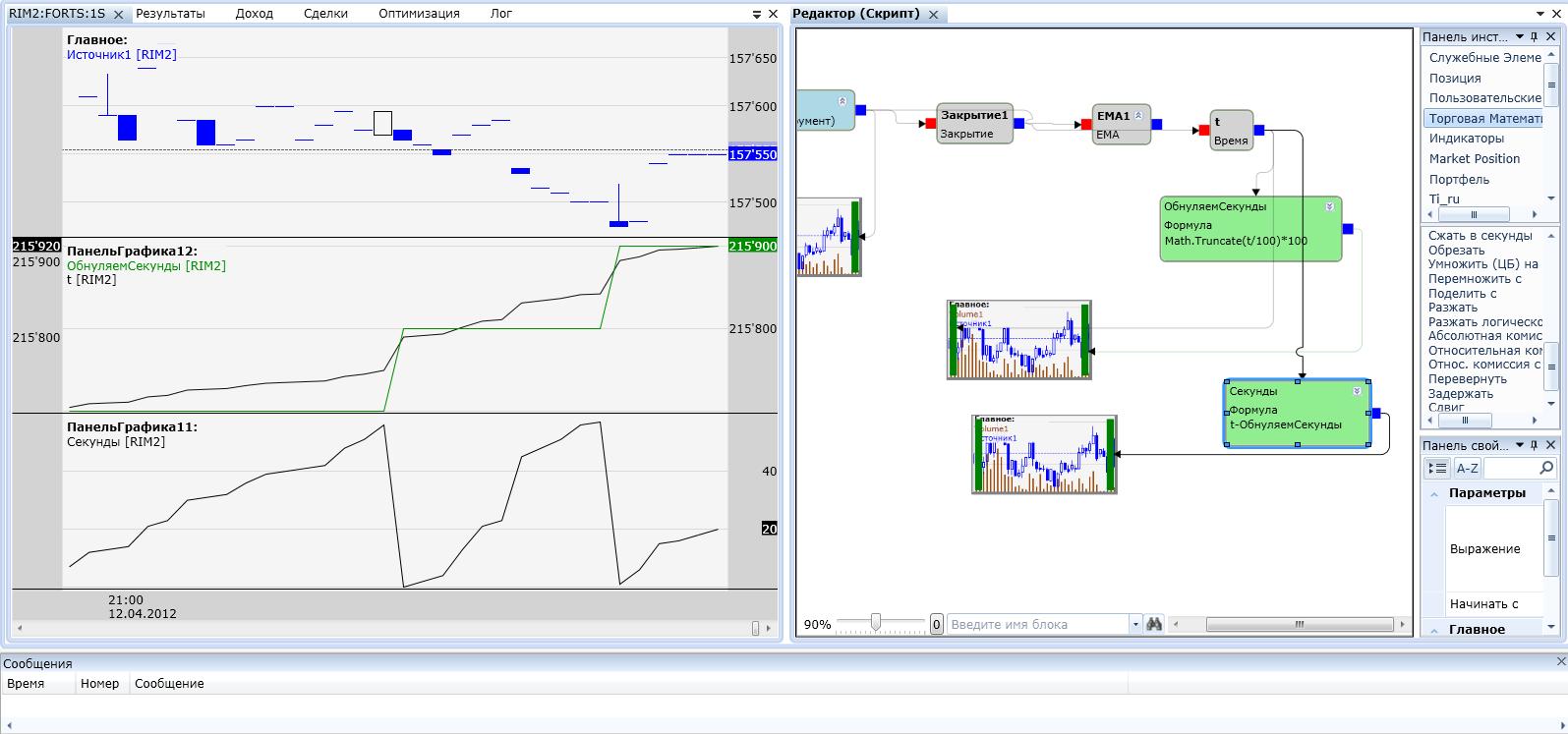Reset editor zoom with the 0 button
Viewport: 1568px width, 734px height.
coord(936,624)
